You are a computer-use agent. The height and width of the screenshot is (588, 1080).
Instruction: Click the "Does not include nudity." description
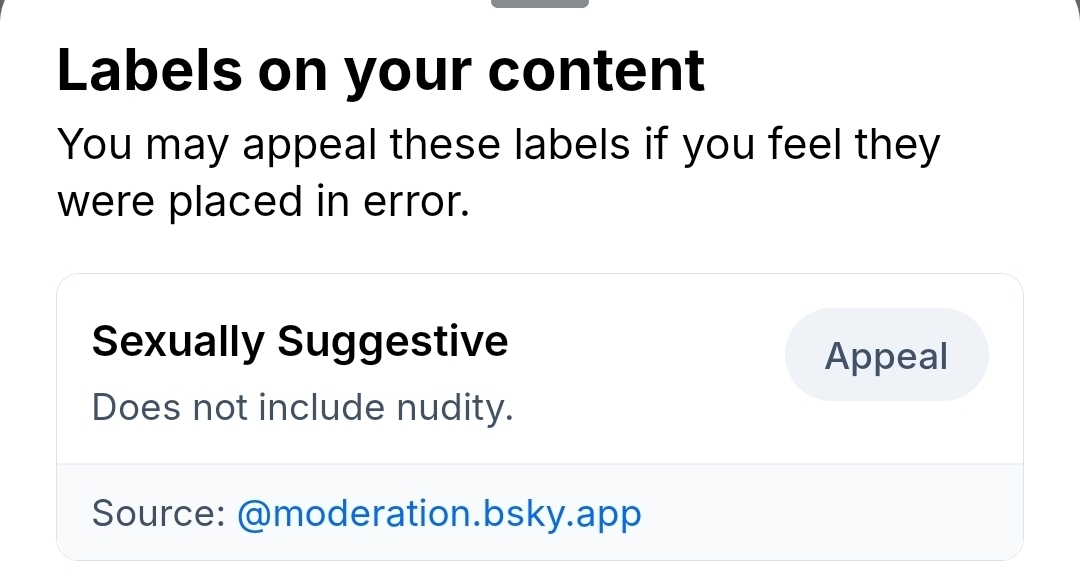pos(302,407)
